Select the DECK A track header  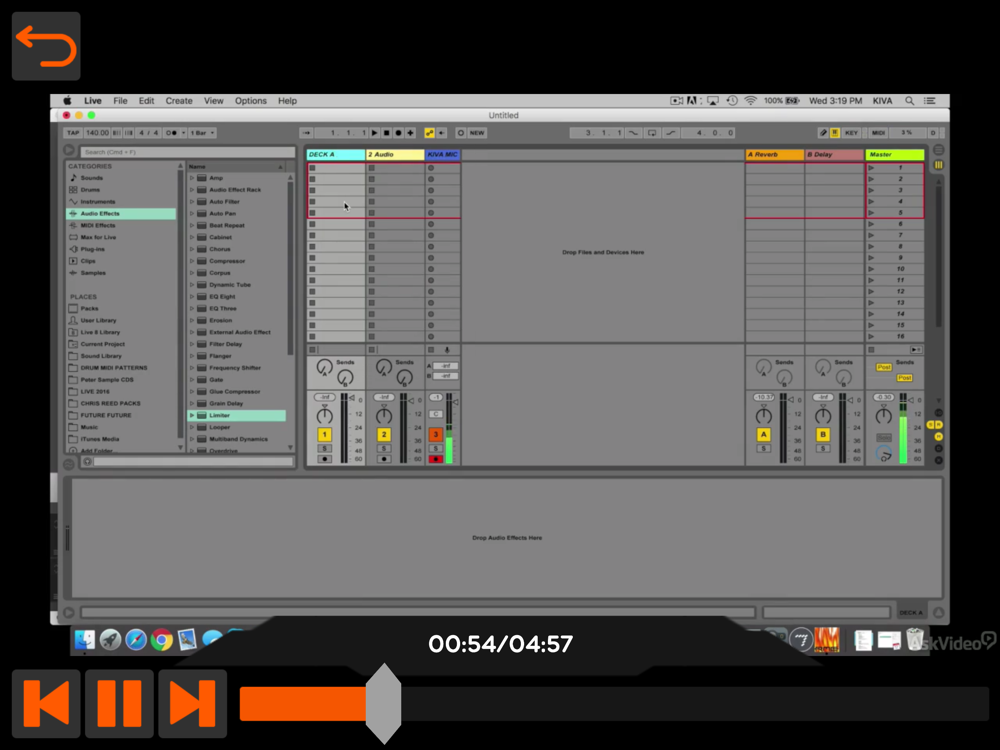click(335, 154)
